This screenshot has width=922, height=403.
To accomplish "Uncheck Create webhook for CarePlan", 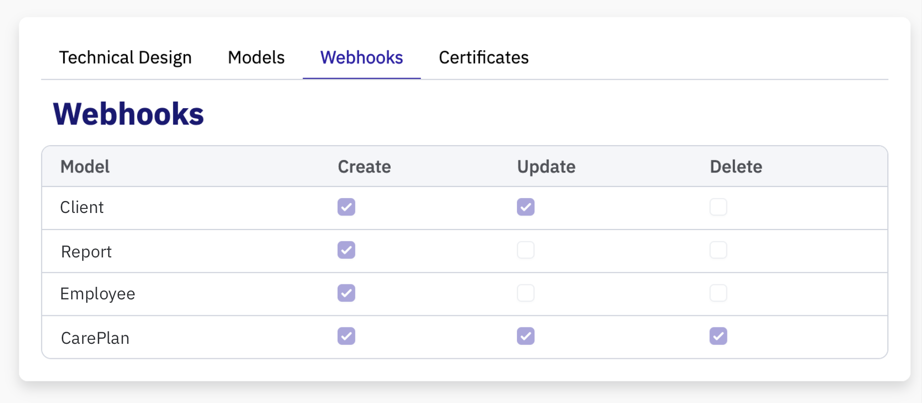I will [346, 336].
